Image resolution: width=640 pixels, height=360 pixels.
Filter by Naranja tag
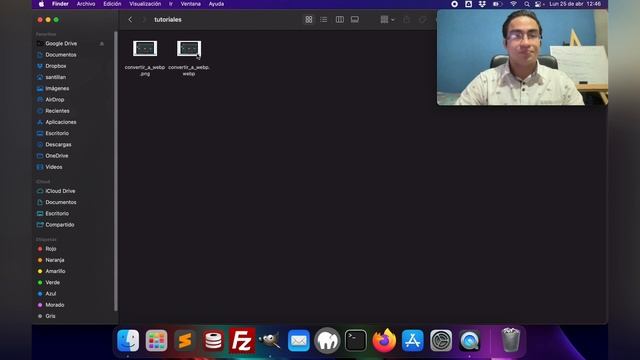coord(55,260)
